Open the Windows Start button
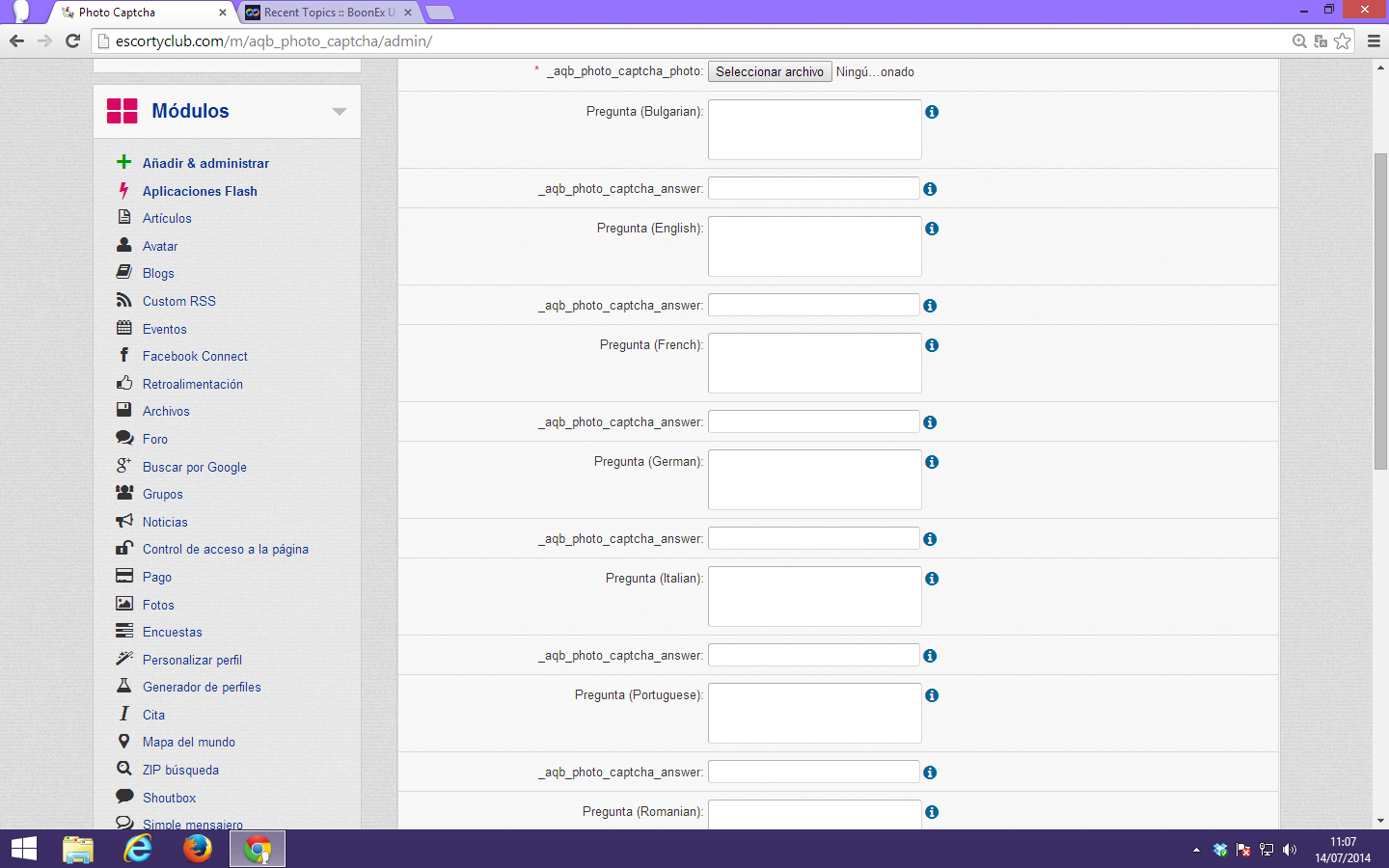 [x=23, y=849]
